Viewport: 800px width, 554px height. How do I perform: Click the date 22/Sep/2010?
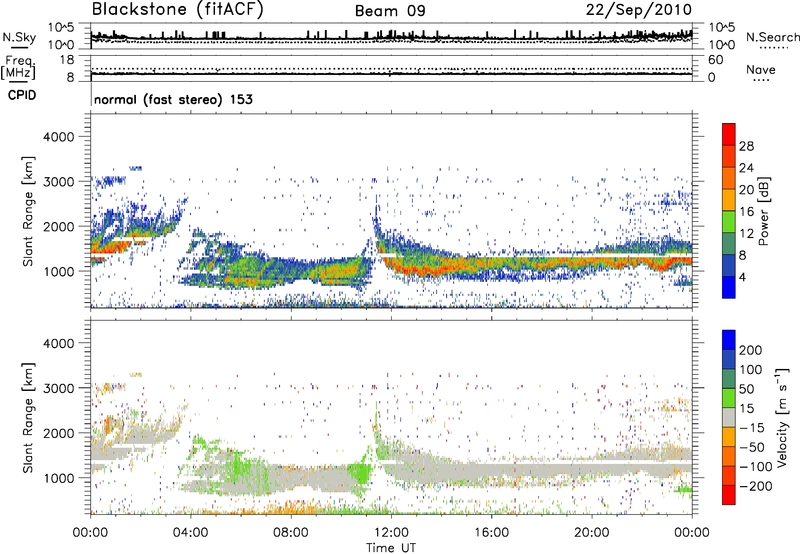point(639,10)
